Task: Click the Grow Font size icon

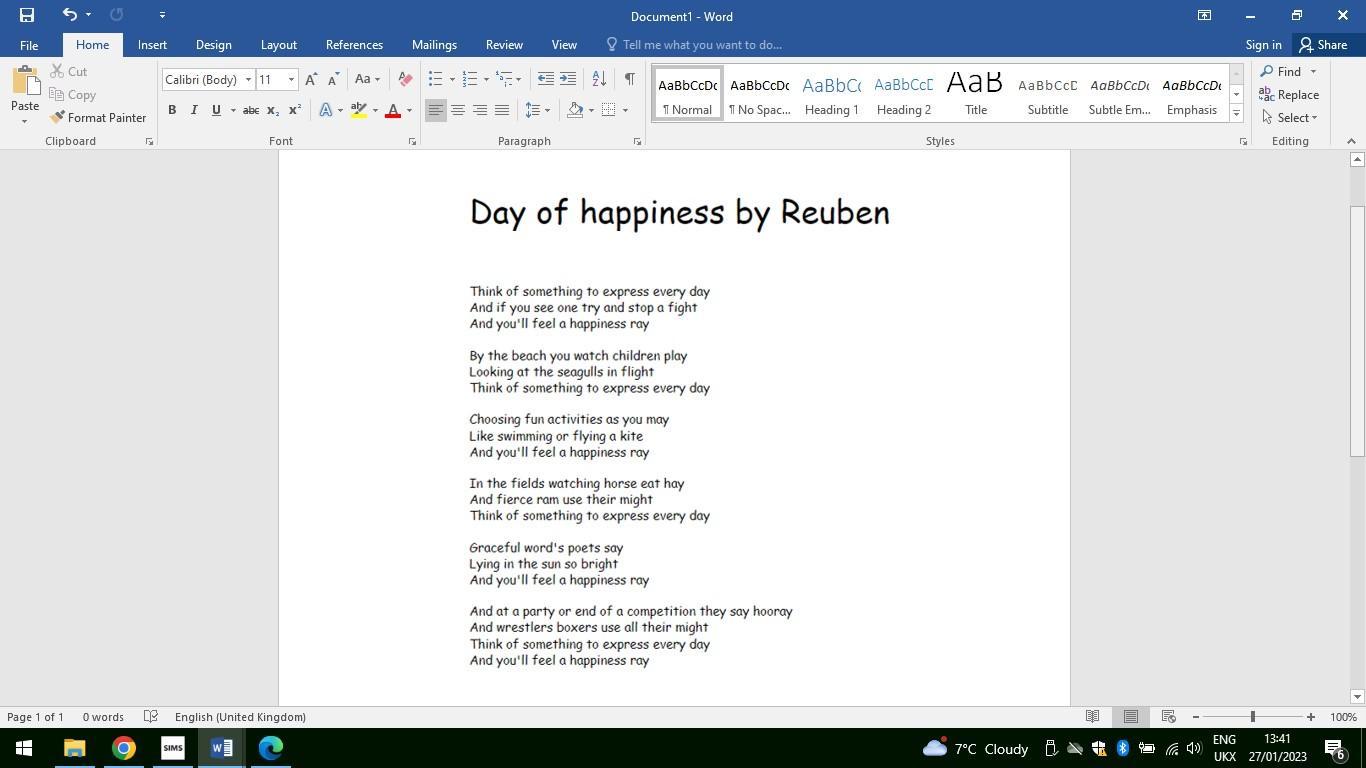Action: click(311, 79)
